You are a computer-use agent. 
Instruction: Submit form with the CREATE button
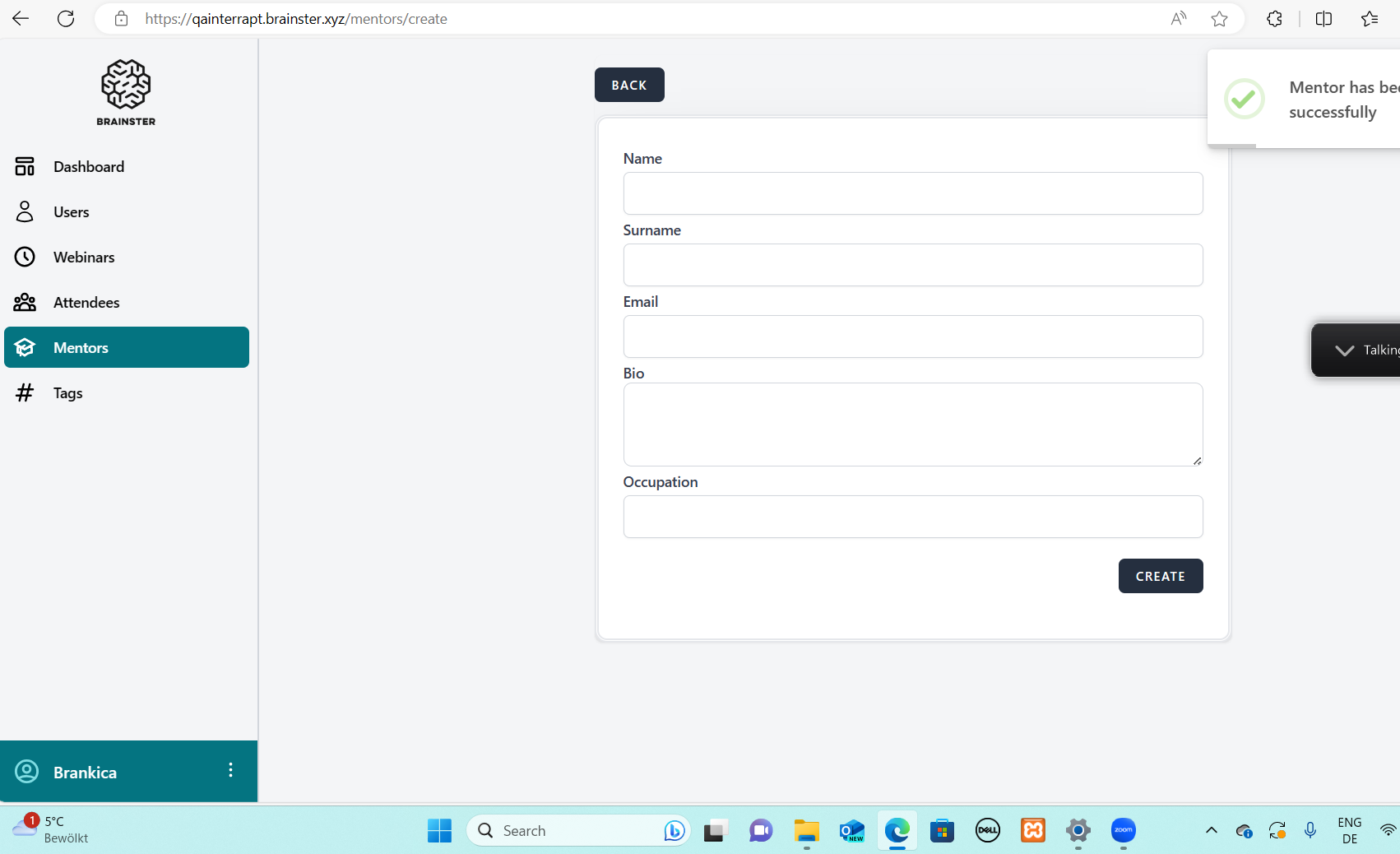coord(1160,576)
